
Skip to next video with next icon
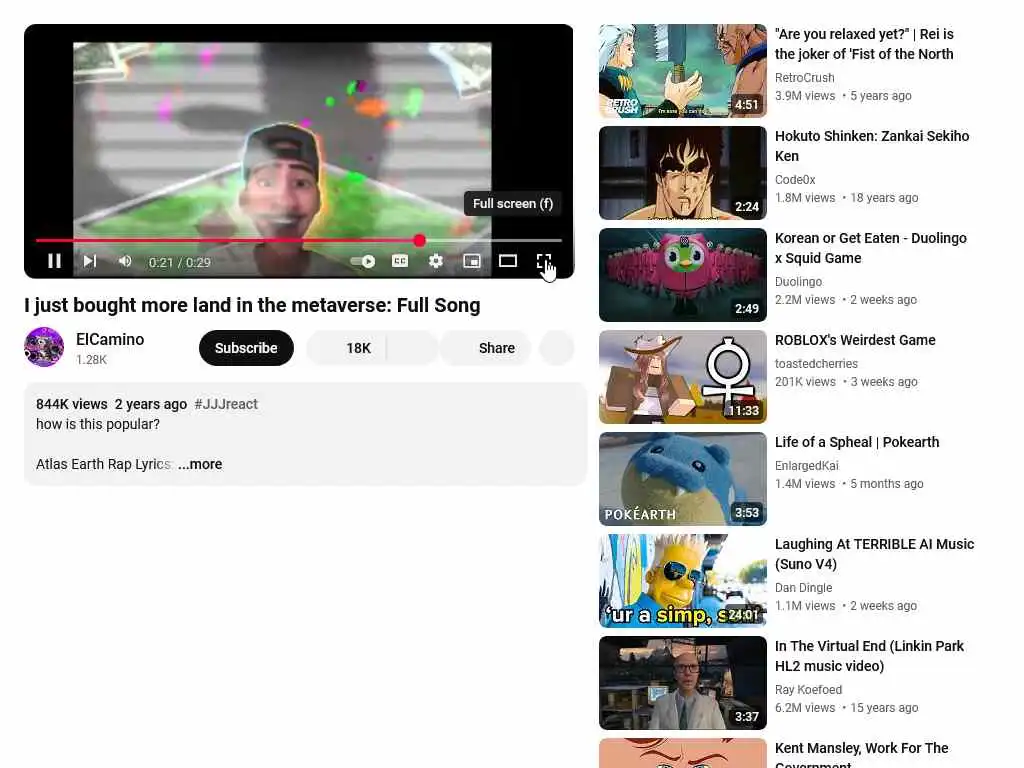(x=90, y=261)
